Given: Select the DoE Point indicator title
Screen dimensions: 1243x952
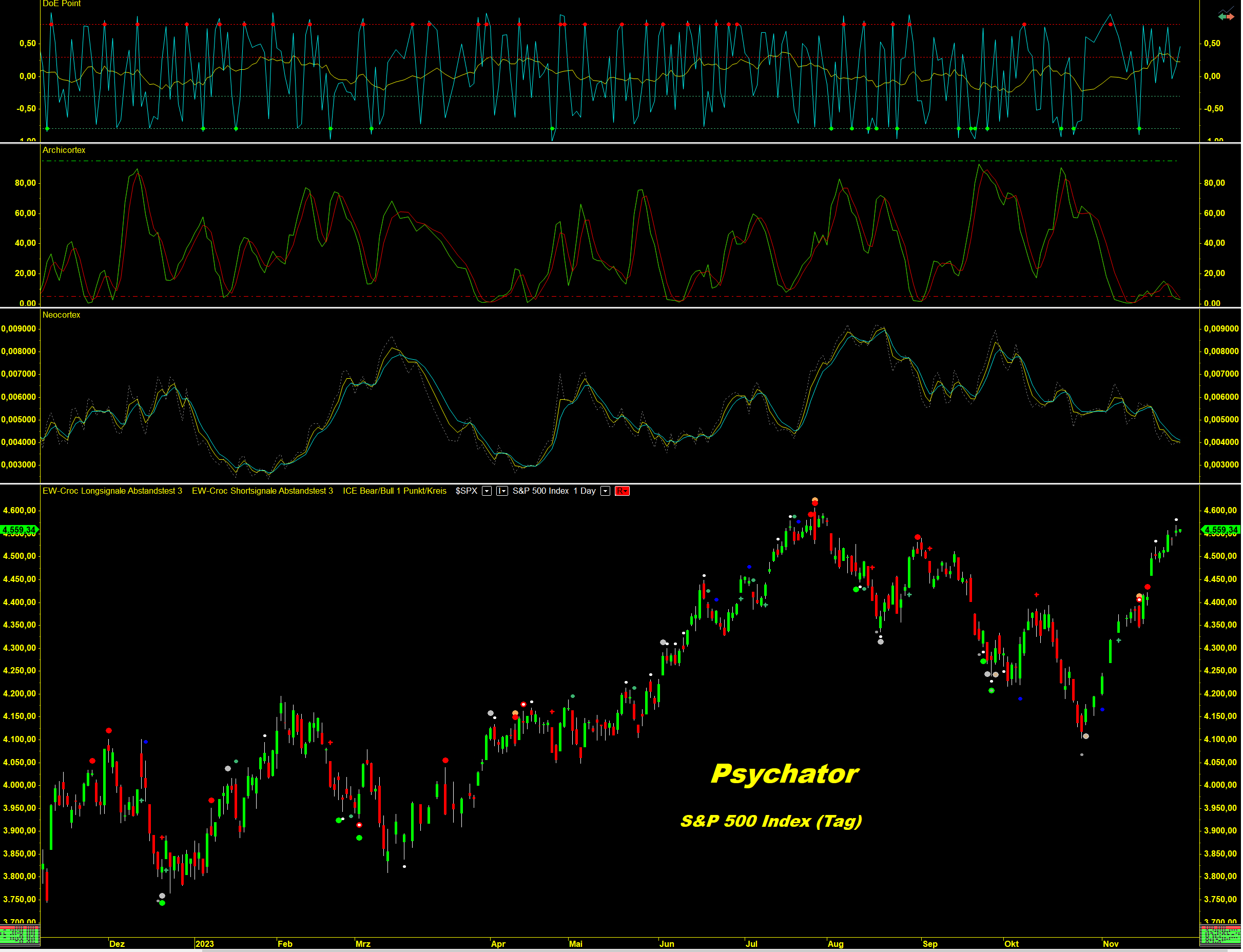Looking at the screenshot, I should tap(61, 4).
